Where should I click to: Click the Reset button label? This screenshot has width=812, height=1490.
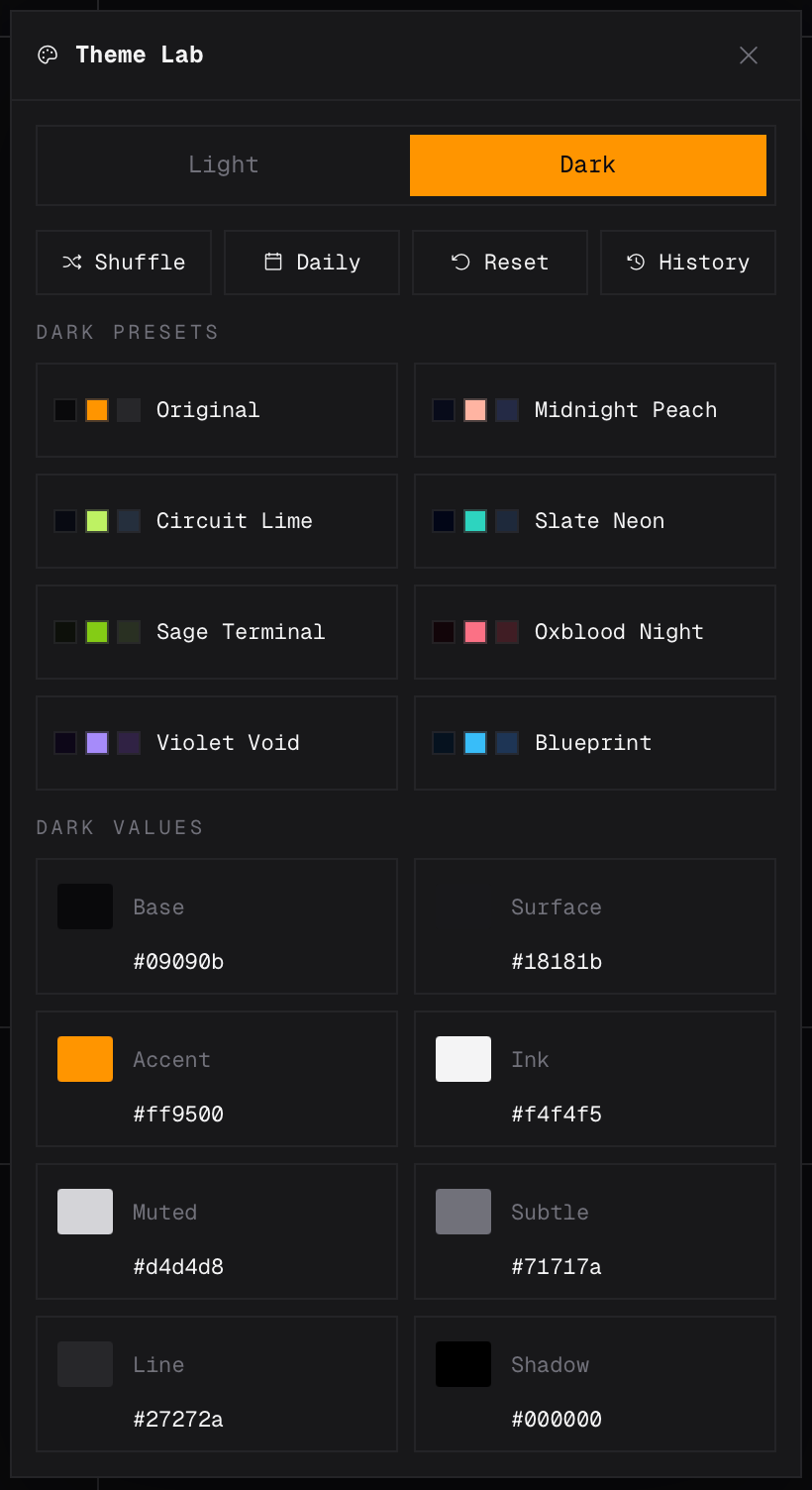click(516, 263)
